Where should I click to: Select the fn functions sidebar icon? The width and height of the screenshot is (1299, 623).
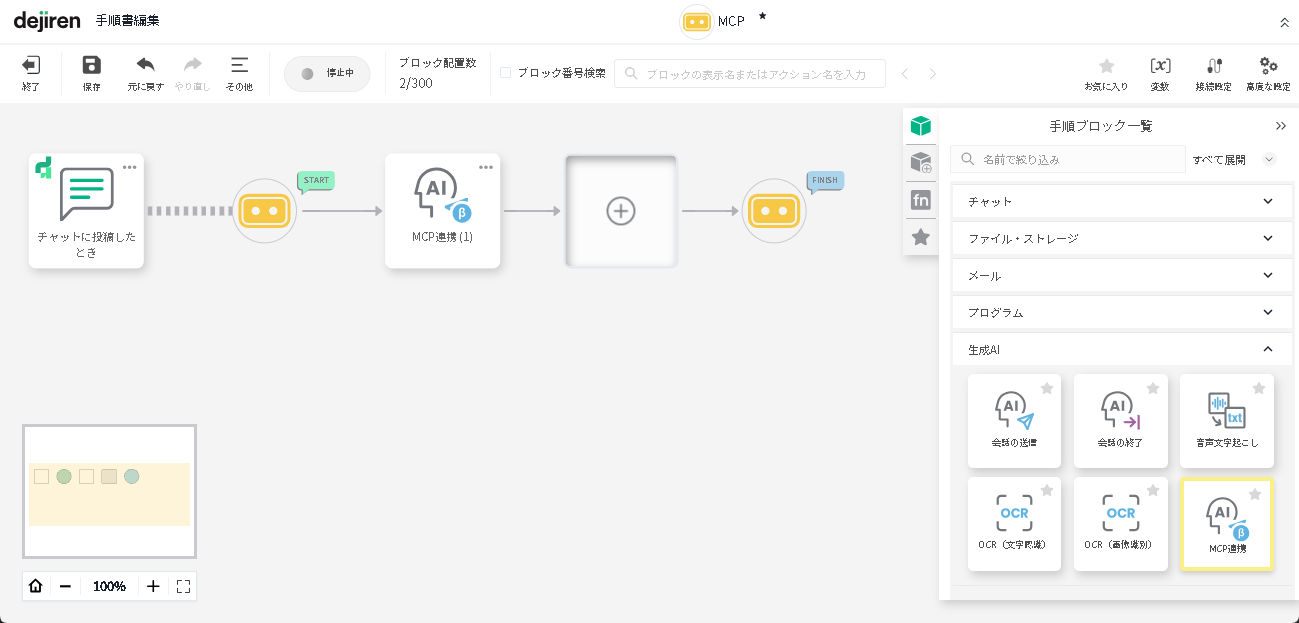[921, 200]
